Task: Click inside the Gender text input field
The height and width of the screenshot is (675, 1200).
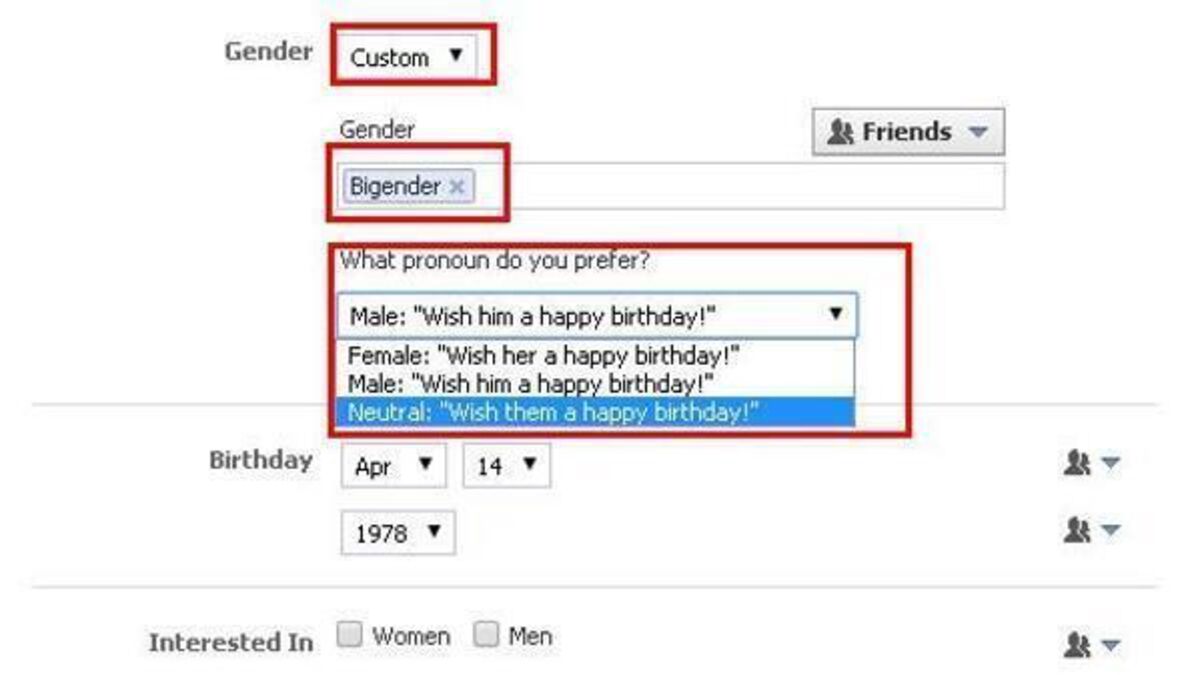Action: tap(738, 187)
